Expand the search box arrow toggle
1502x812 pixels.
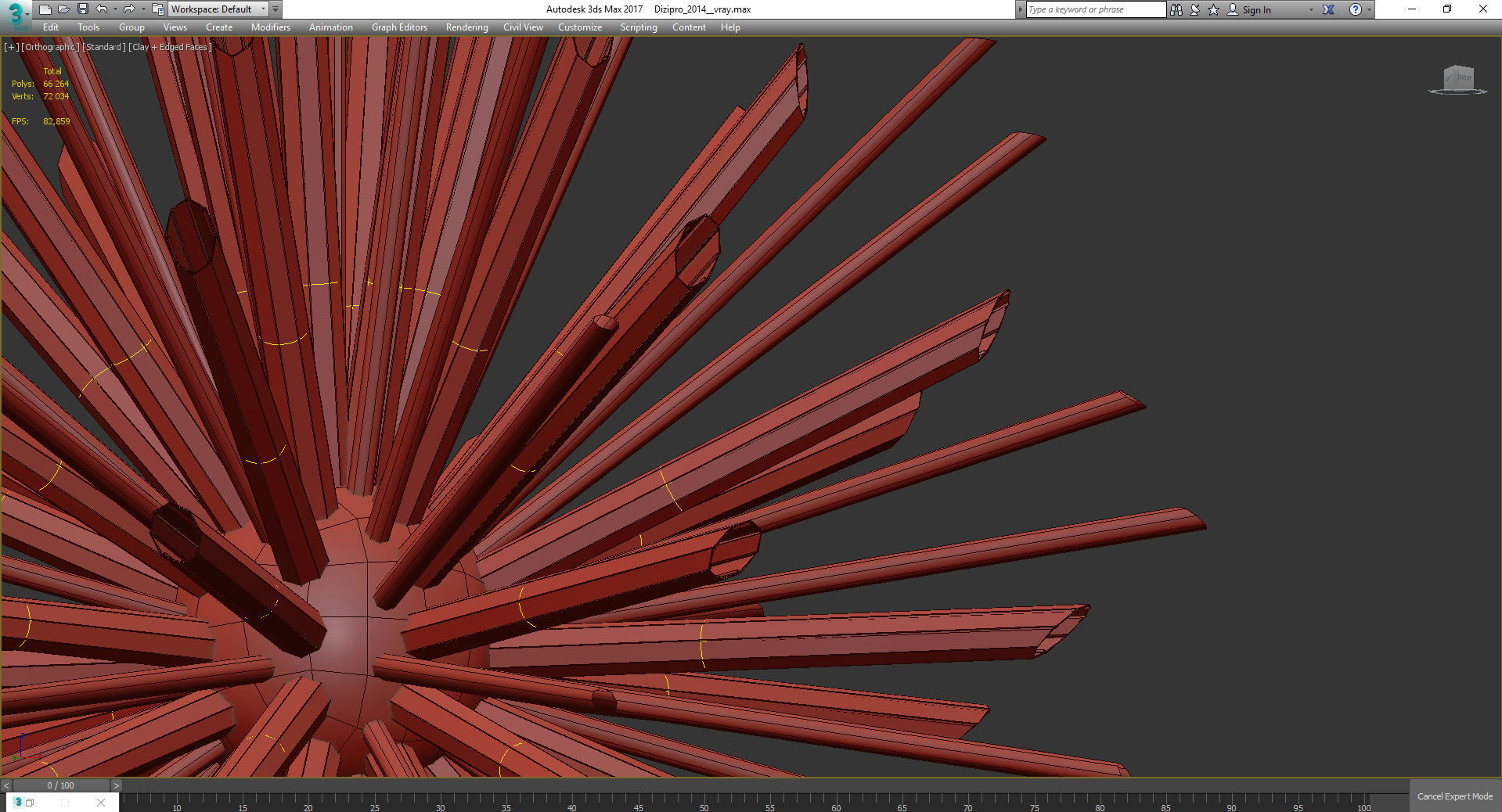1020,9
